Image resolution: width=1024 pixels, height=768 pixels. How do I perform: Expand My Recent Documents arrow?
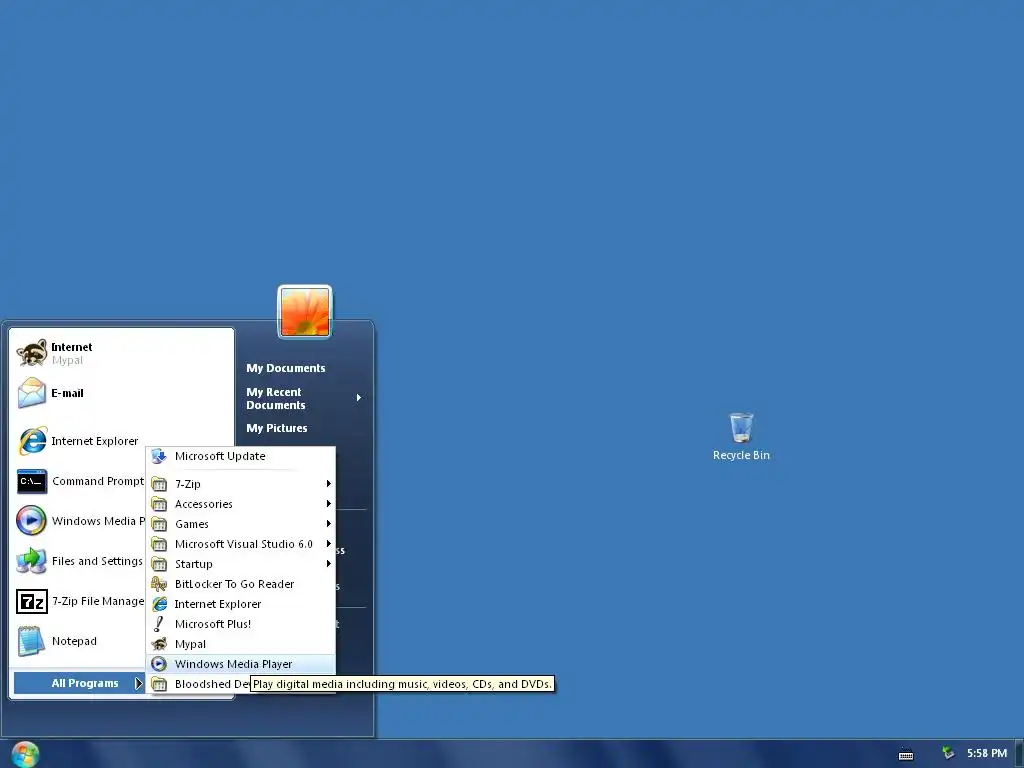pyautogui.click(x=359, y=398)
